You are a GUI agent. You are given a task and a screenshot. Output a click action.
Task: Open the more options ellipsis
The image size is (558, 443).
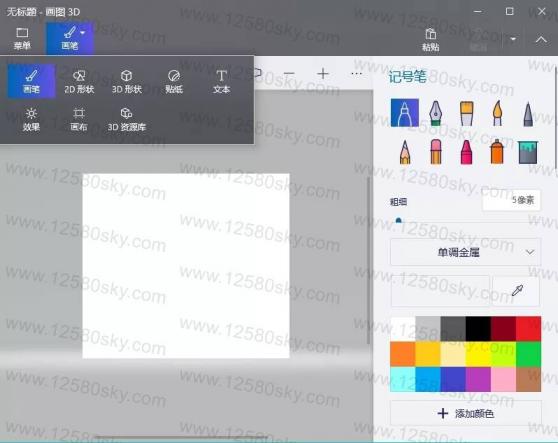356,74
